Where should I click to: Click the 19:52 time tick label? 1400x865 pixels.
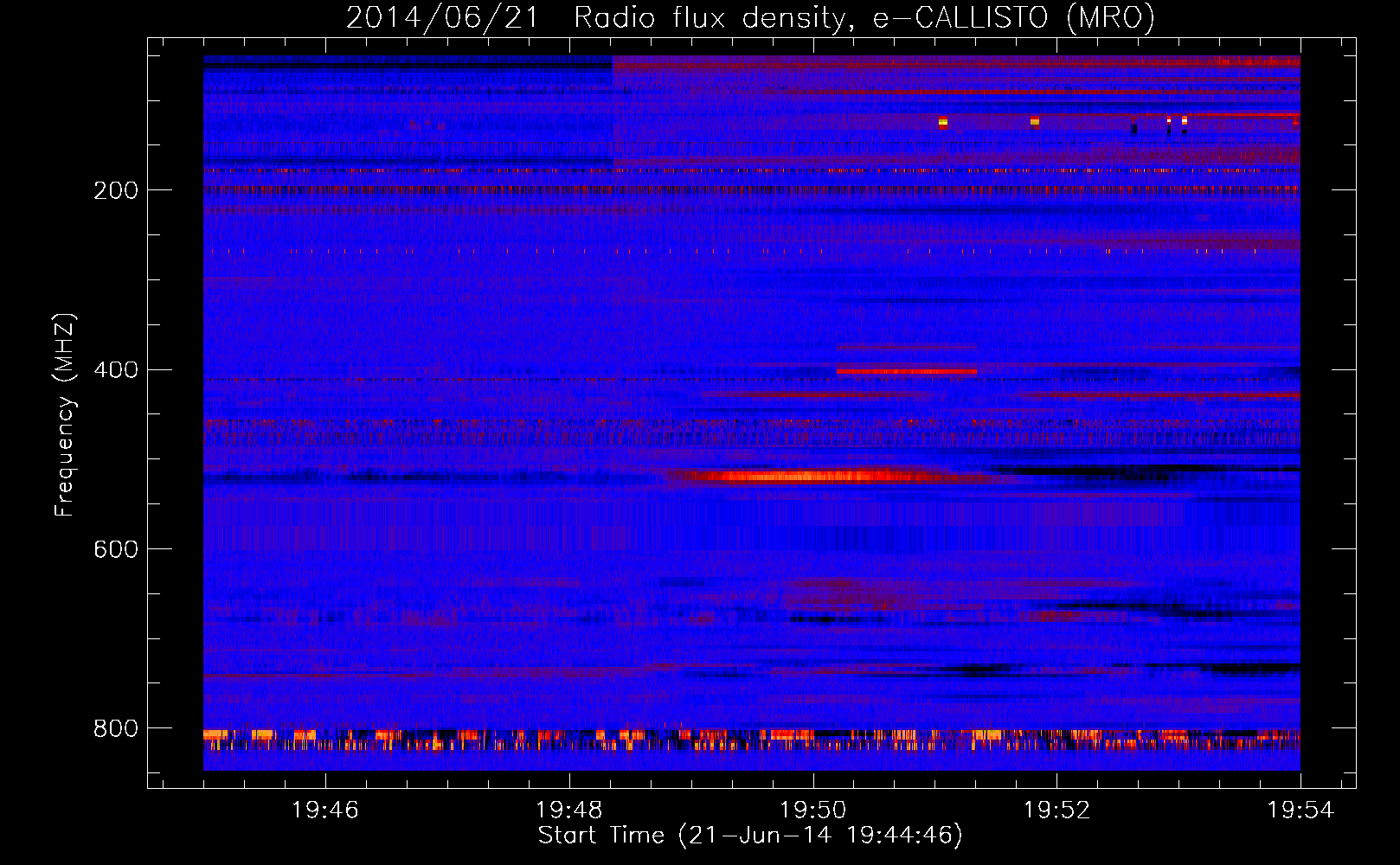pyautogui.click(x=1057, y=811)
